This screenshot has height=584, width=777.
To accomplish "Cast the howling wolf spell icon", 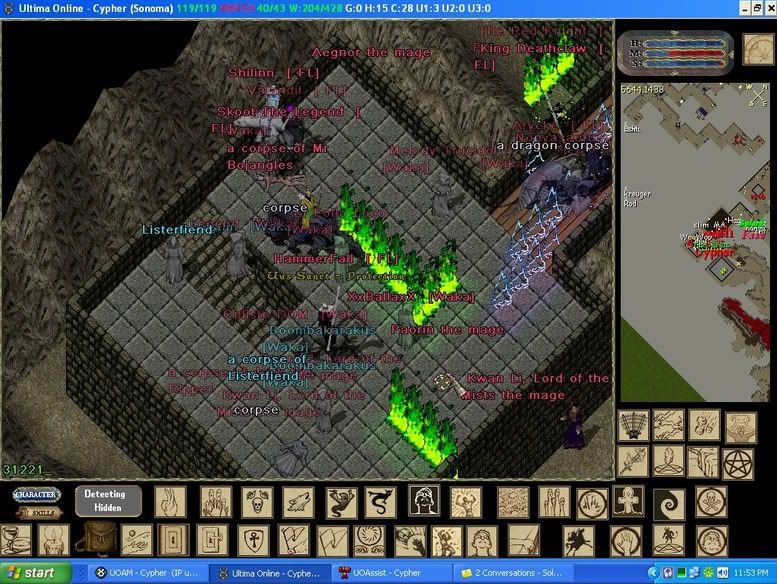I will coord(298,502).
